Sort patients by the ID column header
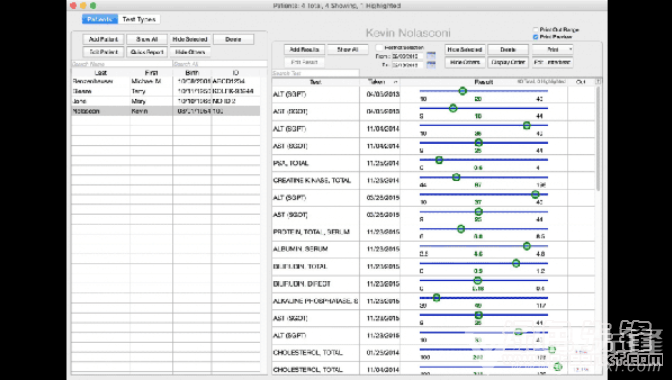The image size is (672, 380). coord(236,73)
